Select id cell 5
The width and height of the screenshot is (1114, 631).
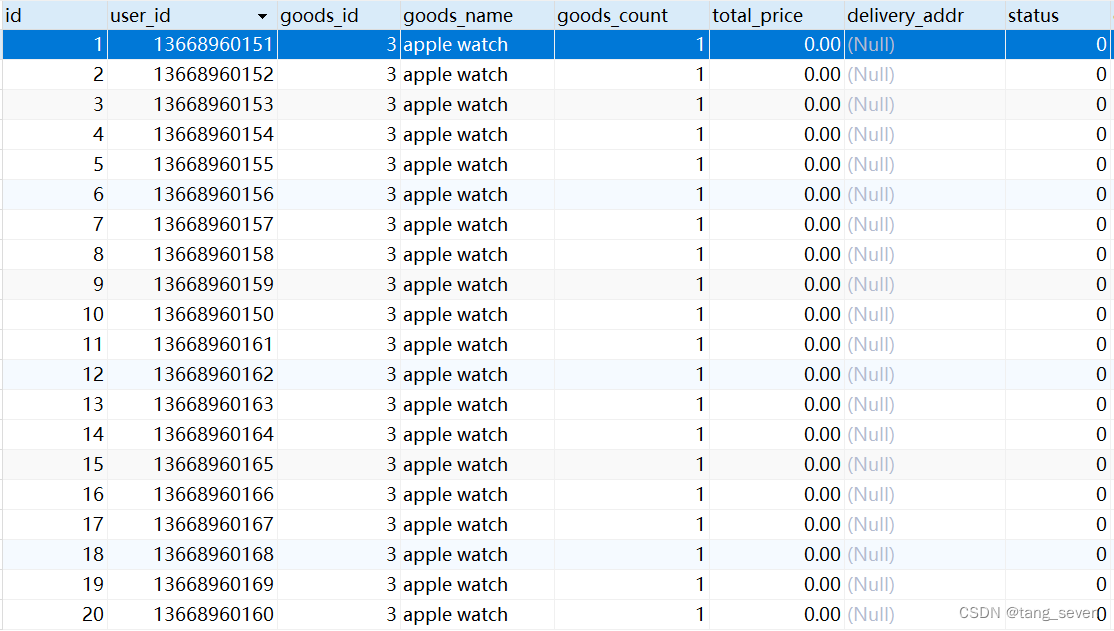[55, 164]
